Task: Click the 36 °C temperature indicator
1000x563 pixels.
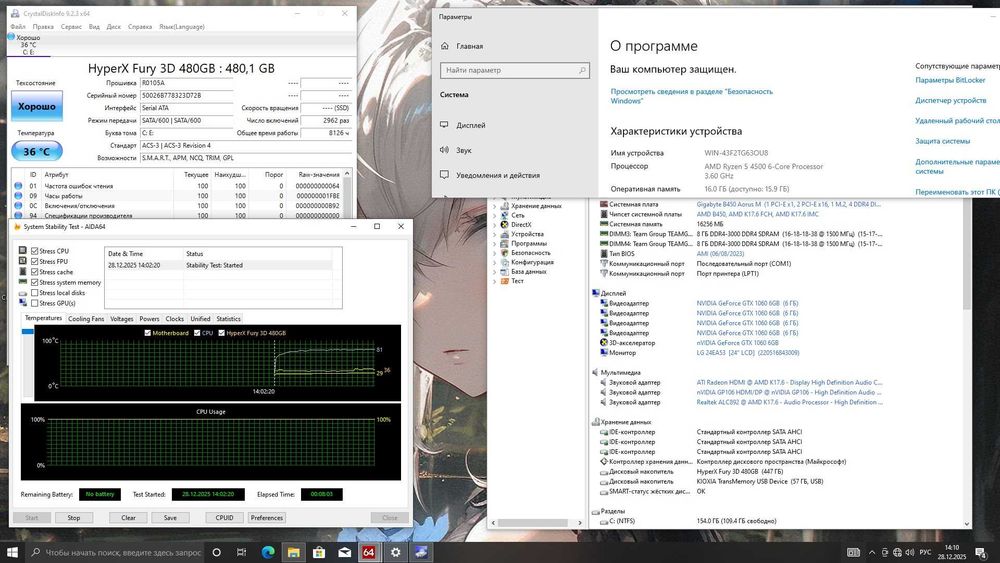Action: [x=37, y=151]
